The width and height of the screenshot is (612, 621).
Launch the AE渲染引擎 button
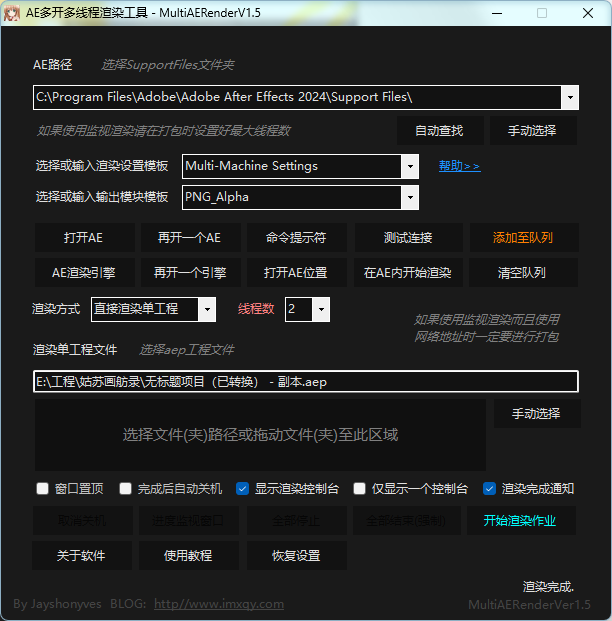click(84, 272)
